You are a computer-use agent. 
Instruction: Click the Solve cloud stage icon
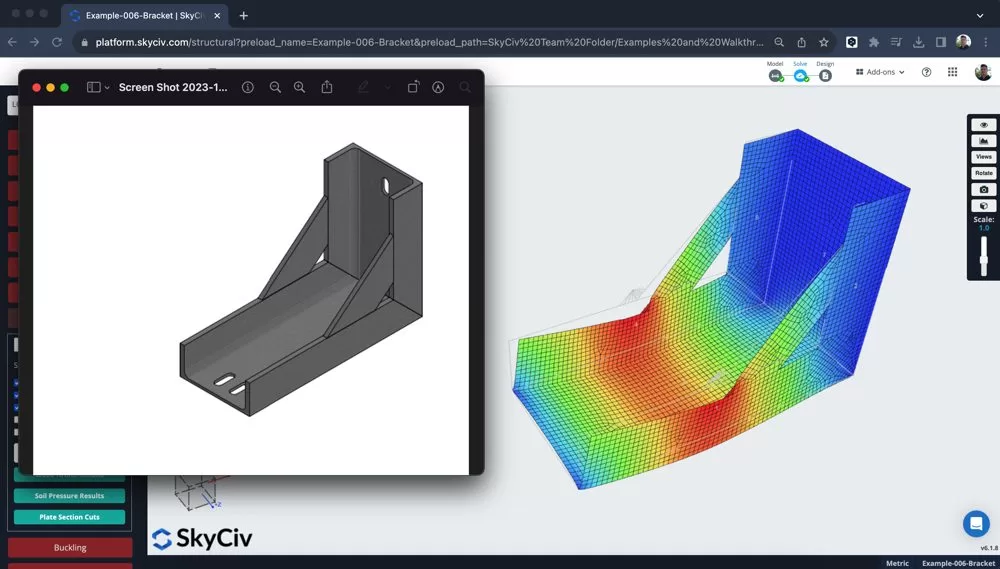click(800, 76)
